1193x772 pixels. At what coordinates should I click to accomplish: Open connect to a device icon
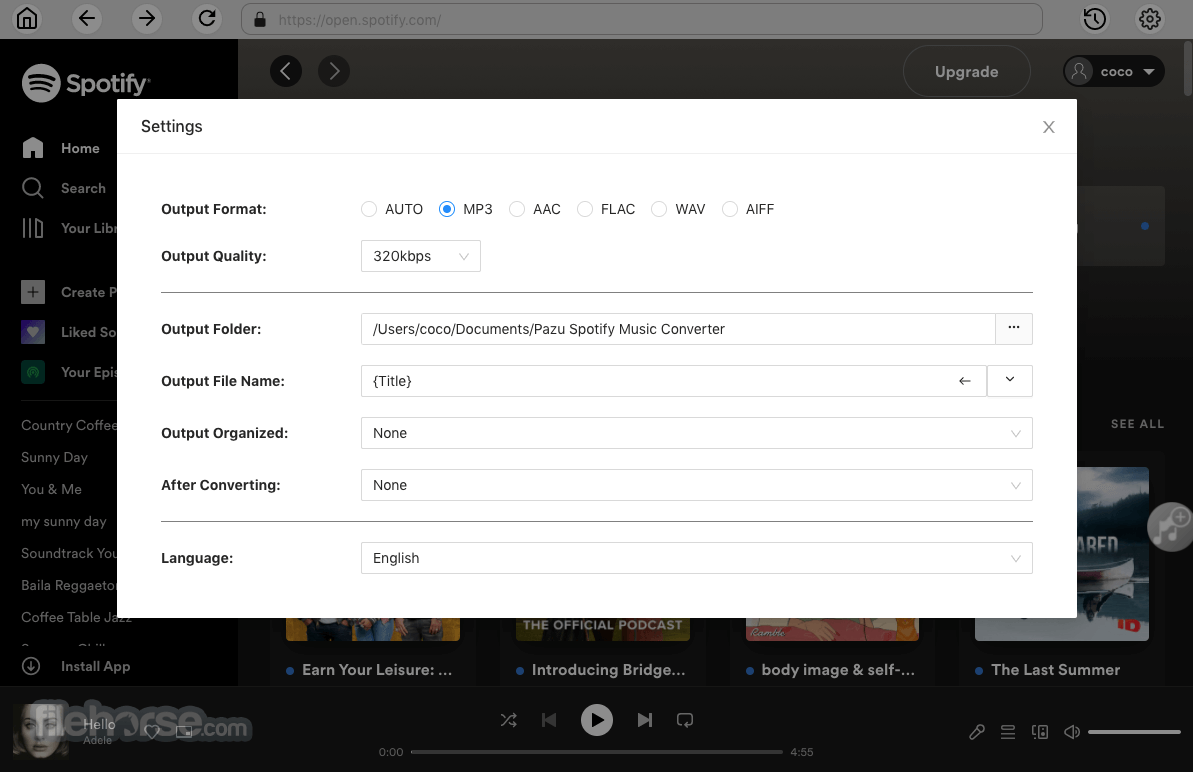click(x=1040, y=732)
